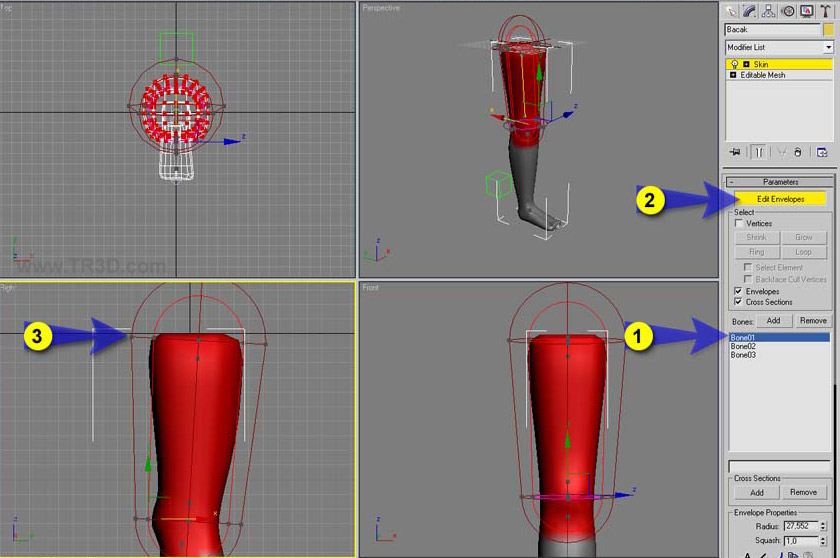Open the Modify command panel tab
Screen dimensions: 840x558
tap(749, 10)
